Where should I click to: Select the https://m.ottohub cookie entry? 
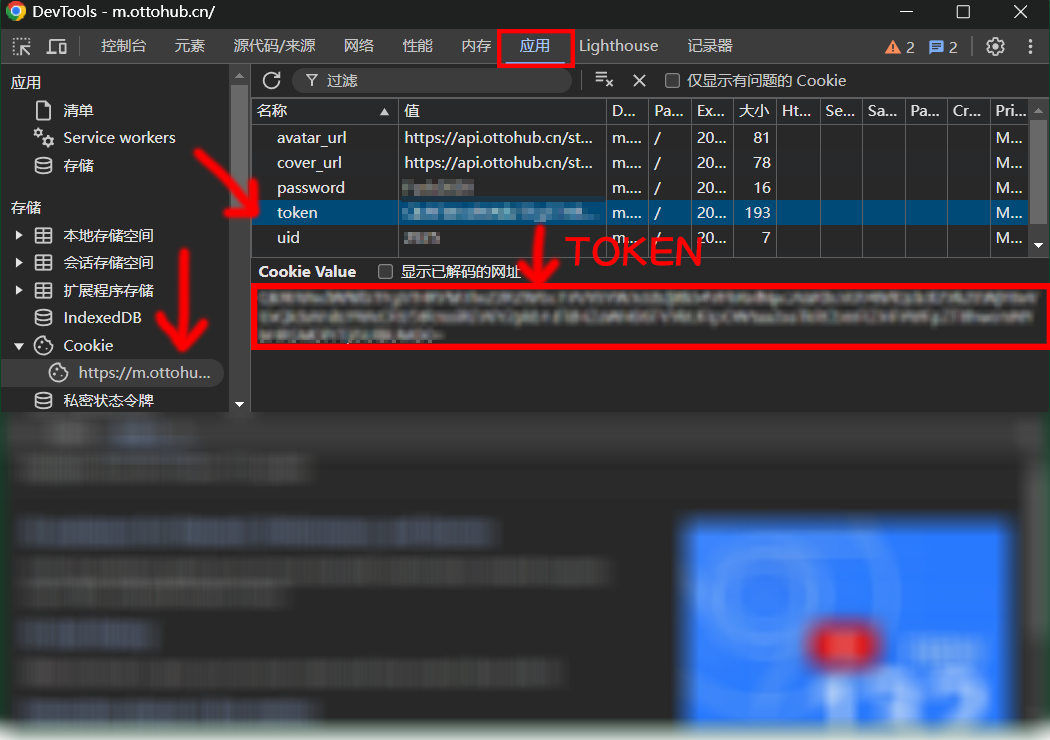(x=144, y=373)
